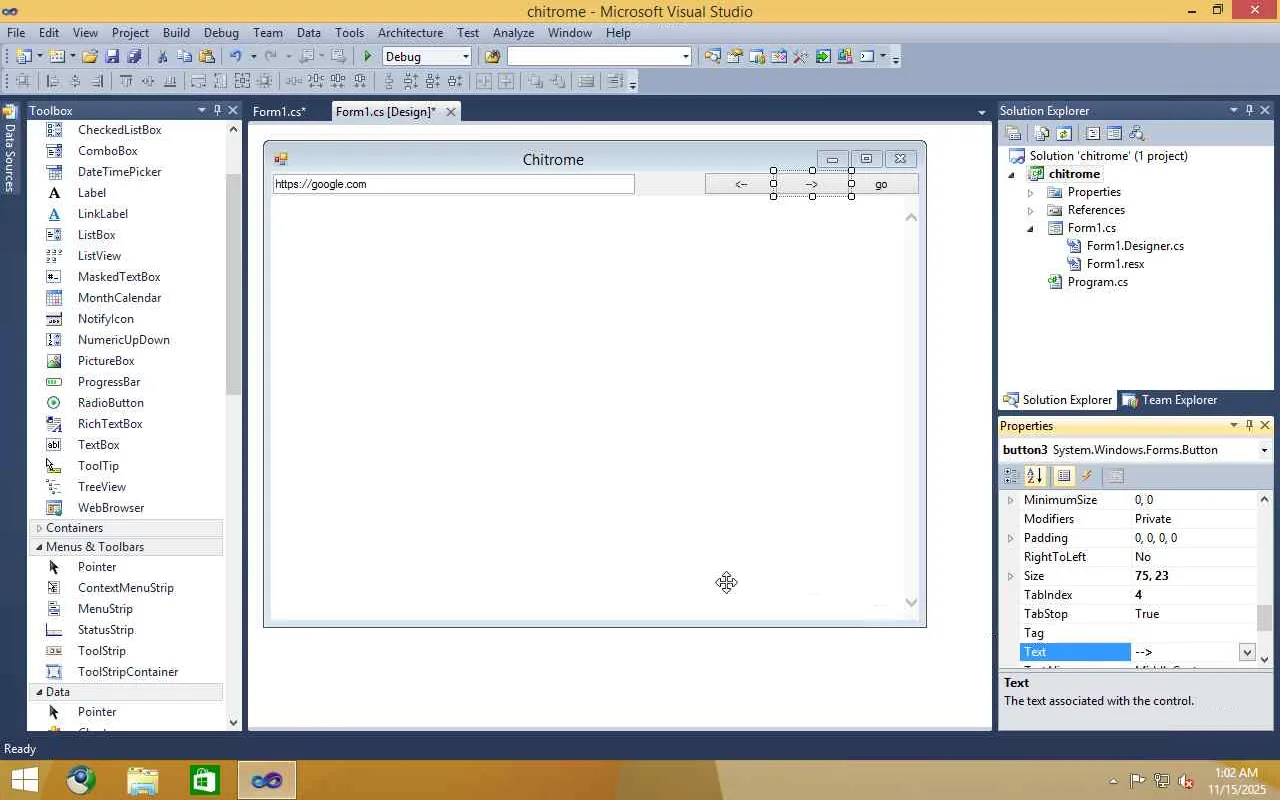This screenshot has height=800, width=1280.
Task: Click View Class Diagram icon in Solution Explorer
Action: click(x=1135, y=133)
